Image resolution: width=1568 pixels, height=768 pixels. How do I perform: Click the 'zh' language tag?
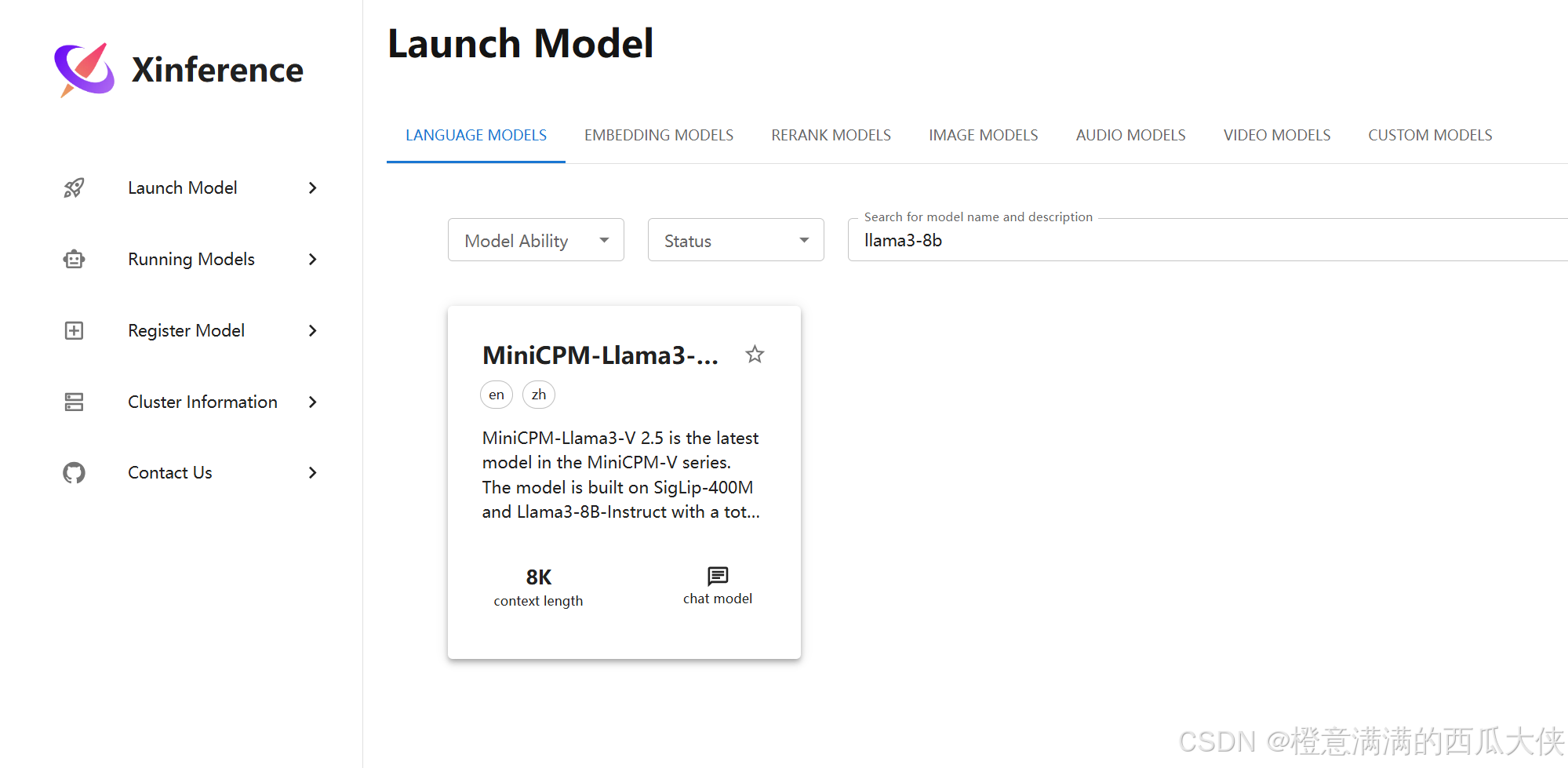539,395
